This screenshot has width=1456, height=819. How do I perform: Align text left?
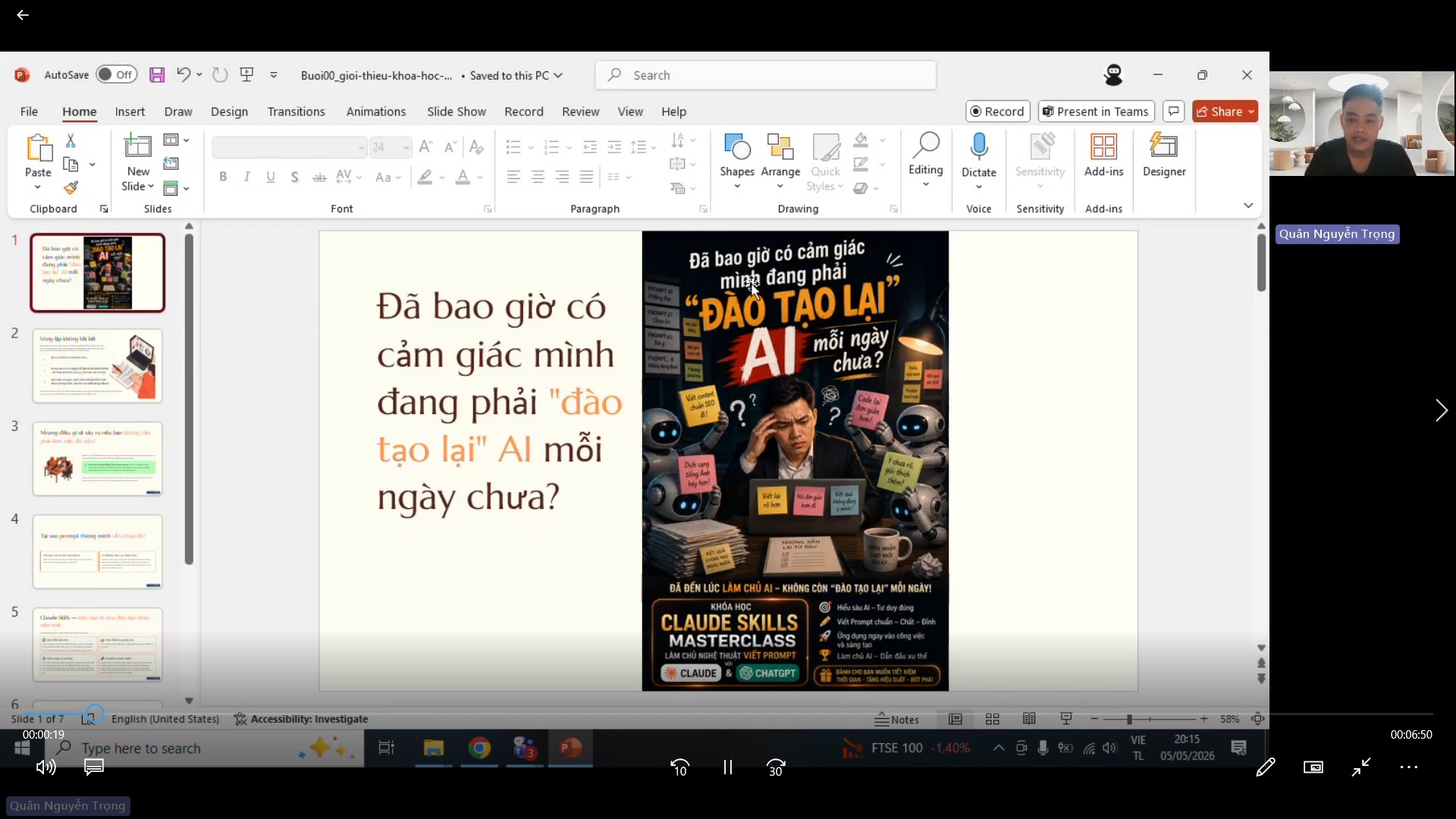coord(513,177)
